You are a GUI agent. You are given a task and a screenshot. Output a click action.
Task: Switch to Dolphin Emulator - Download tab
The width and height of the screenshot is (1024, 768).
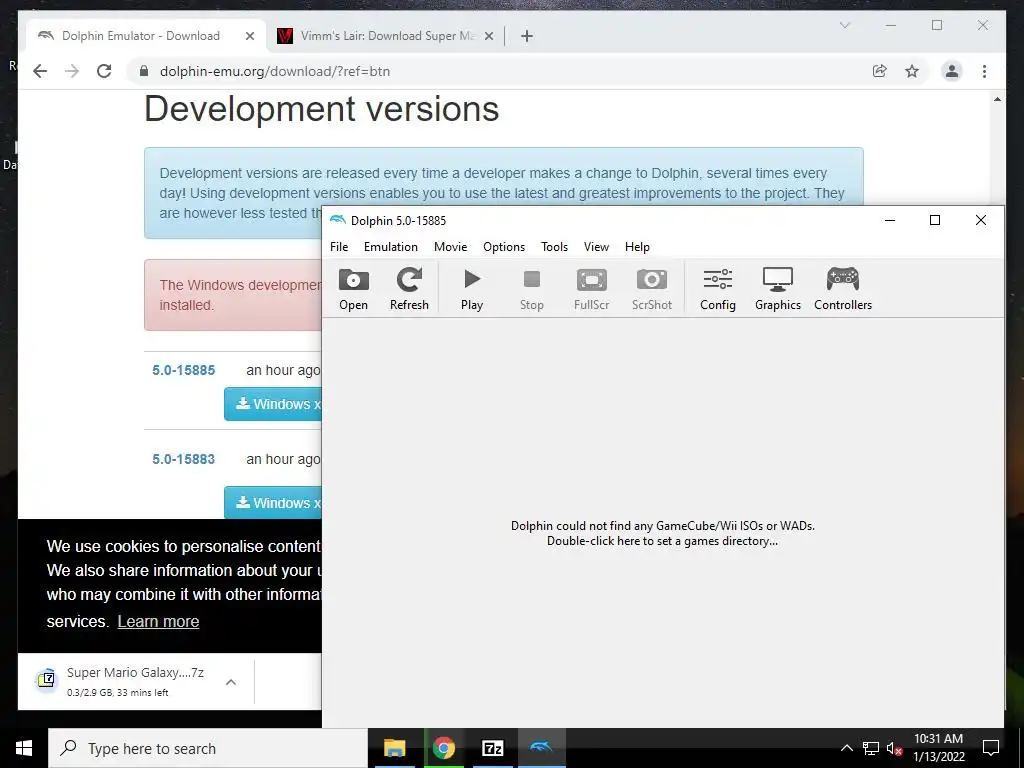(x=140, y=36)
